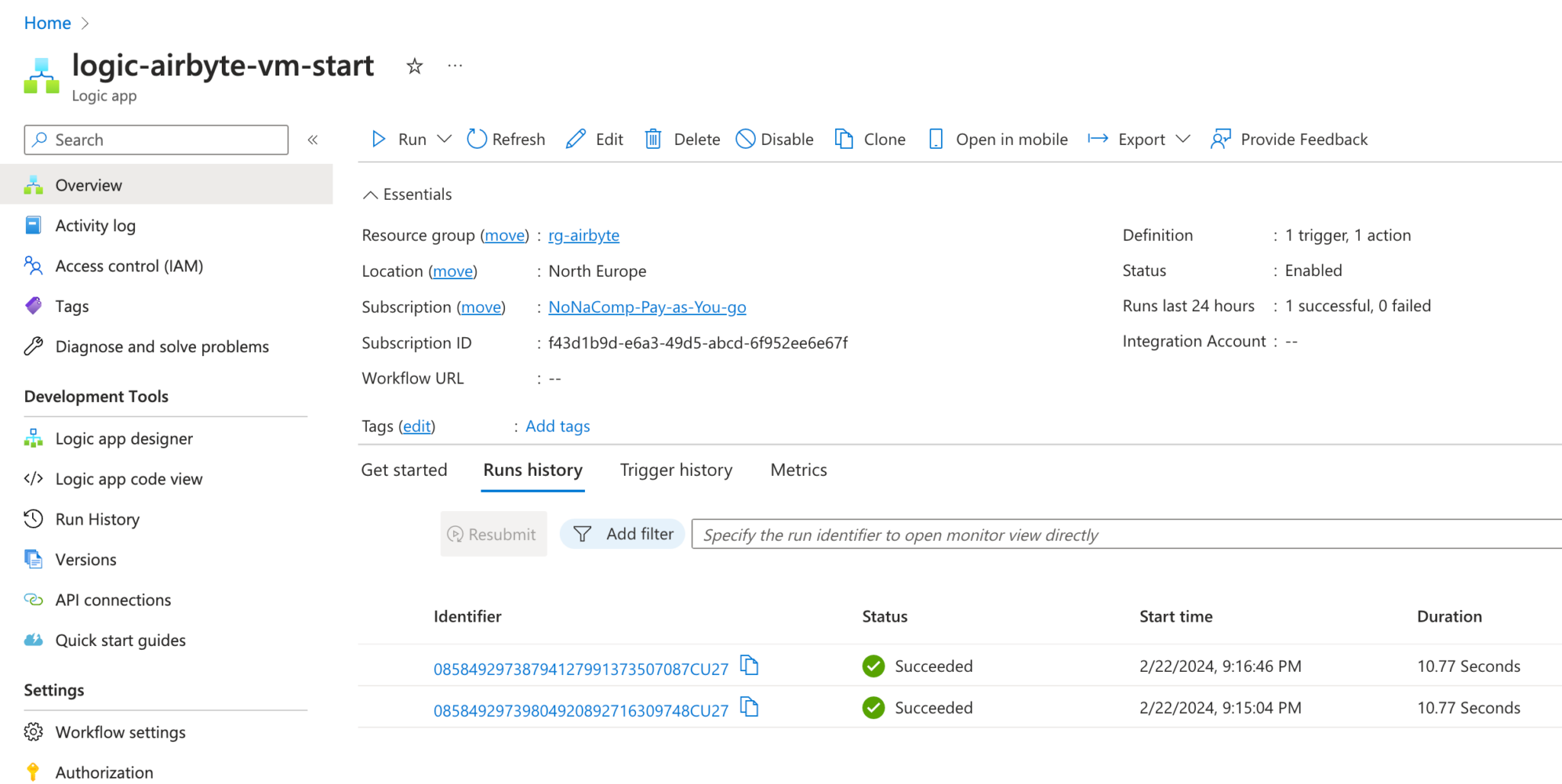Image resolution: width=1562 pixels, height=784 pixels.
Task: Copy the second run identifier
Action: pos(750,708)
